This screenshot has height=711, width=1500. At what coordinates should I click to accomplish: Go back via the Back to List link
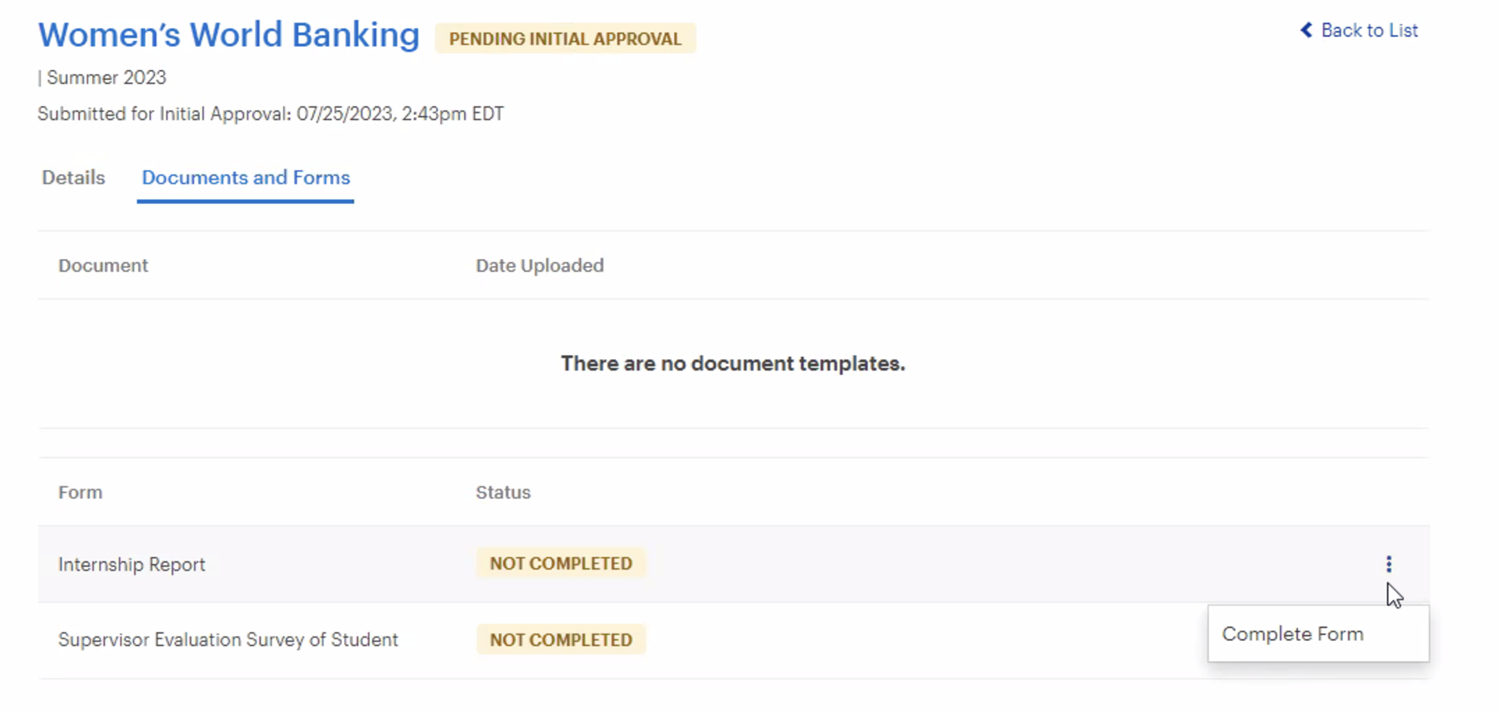tap(1359, 30)
